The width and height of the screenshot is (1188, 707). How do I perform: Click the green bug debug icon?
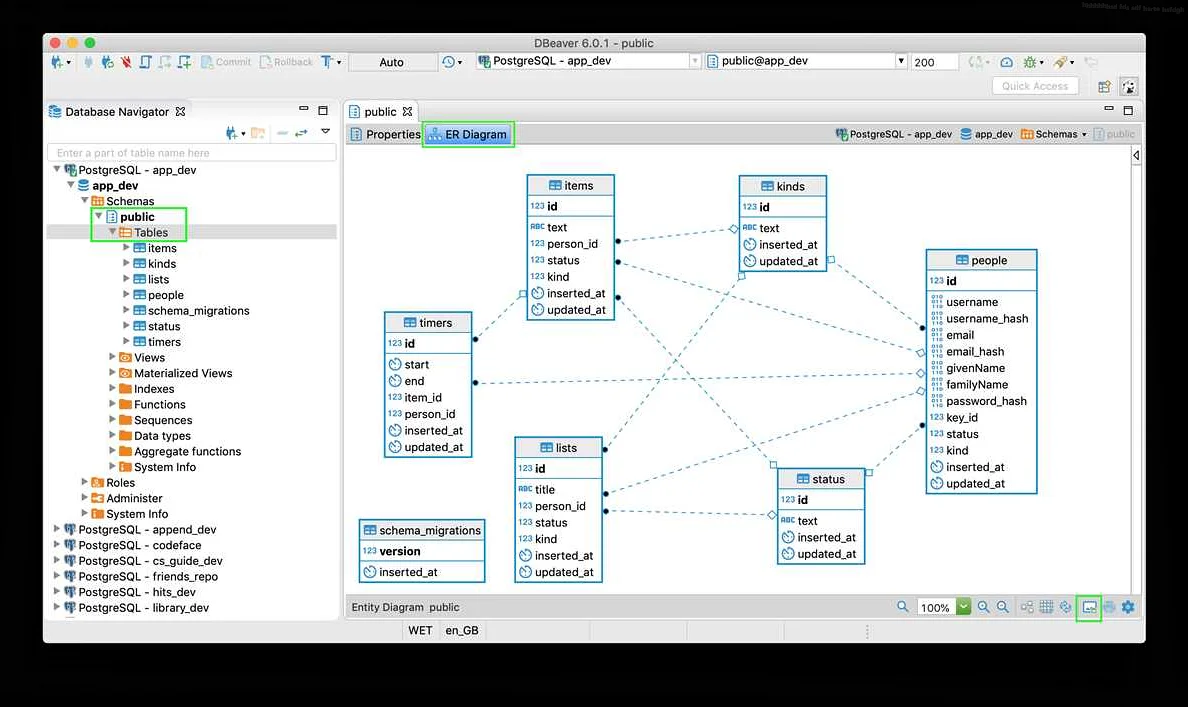tap(1029, 62)
